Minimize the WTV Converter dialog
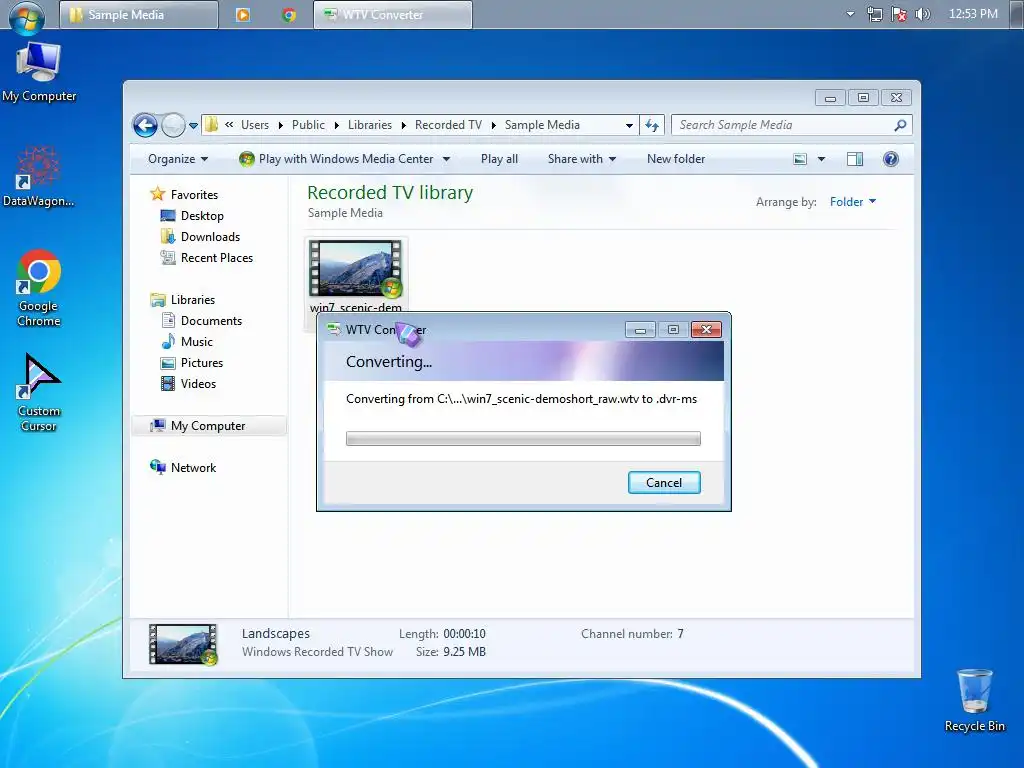The image size is (1024, 768). coord(640,329)
